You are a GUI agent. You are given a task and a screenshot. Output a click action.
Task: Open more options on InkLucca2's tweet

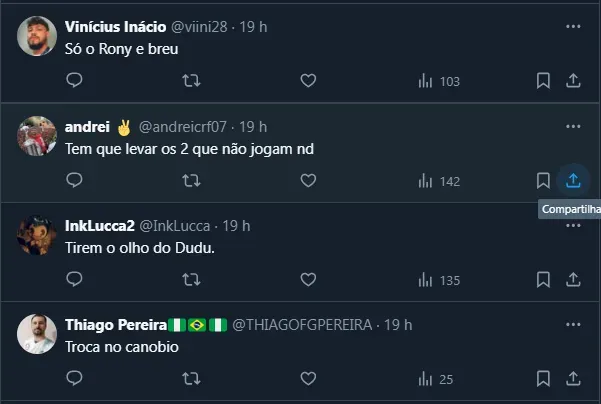[573, 226]
